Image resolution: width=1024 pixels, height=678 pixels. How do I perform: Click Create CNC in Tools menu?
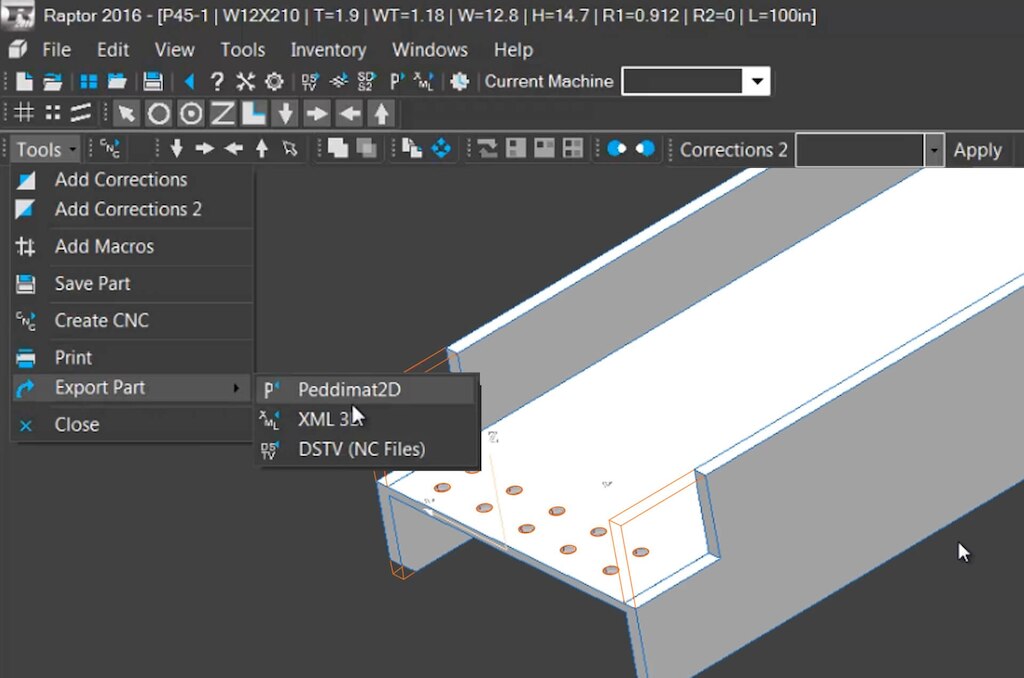(x=101, y=321)
